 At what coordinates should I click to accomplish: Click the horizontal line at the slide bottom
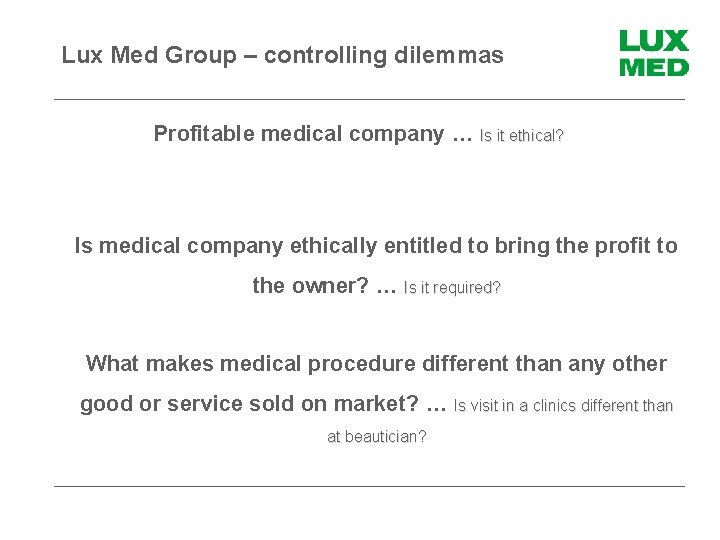point(368,486)
